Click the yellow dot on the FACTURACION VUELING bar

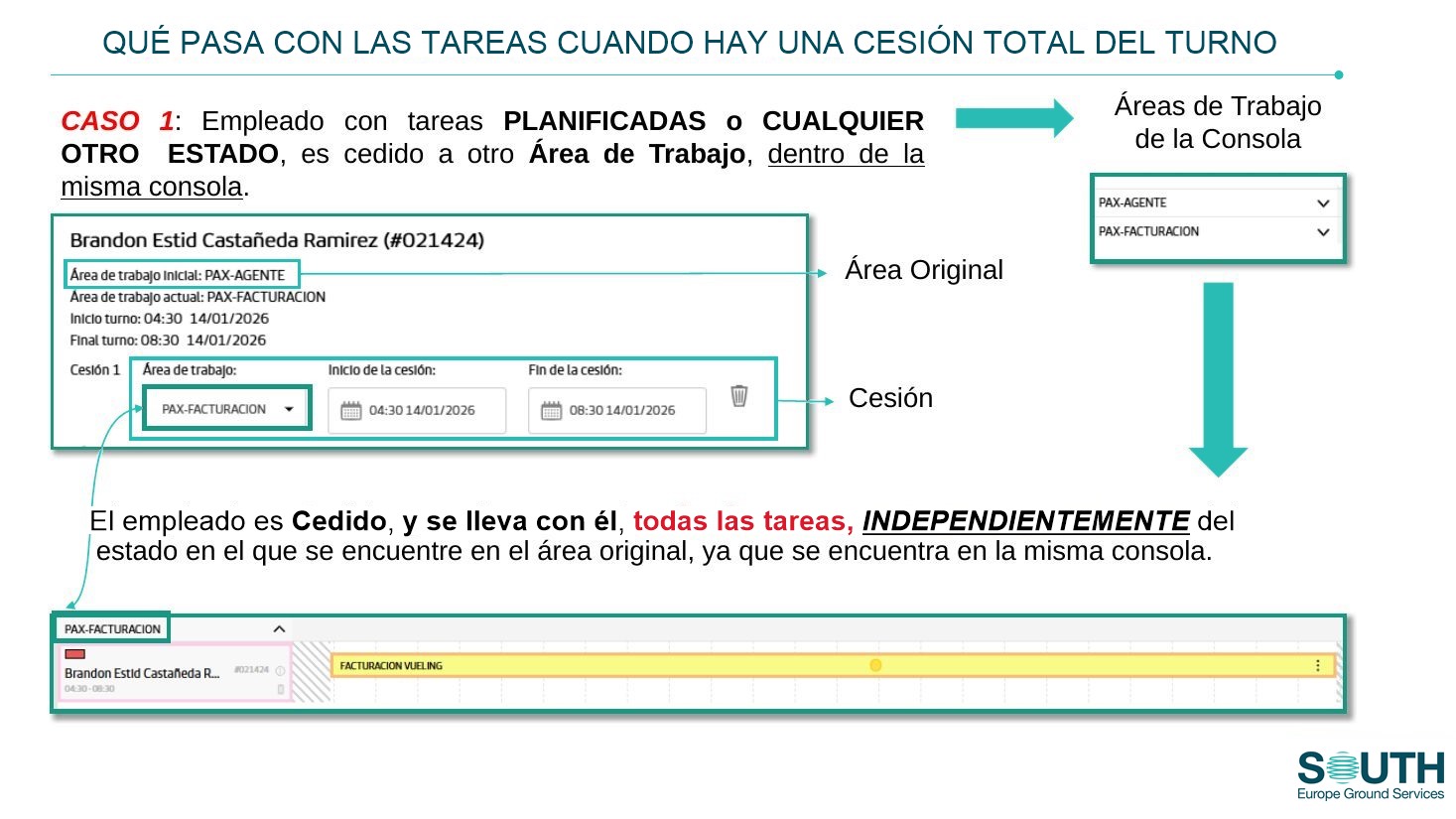tap(875, 665)
